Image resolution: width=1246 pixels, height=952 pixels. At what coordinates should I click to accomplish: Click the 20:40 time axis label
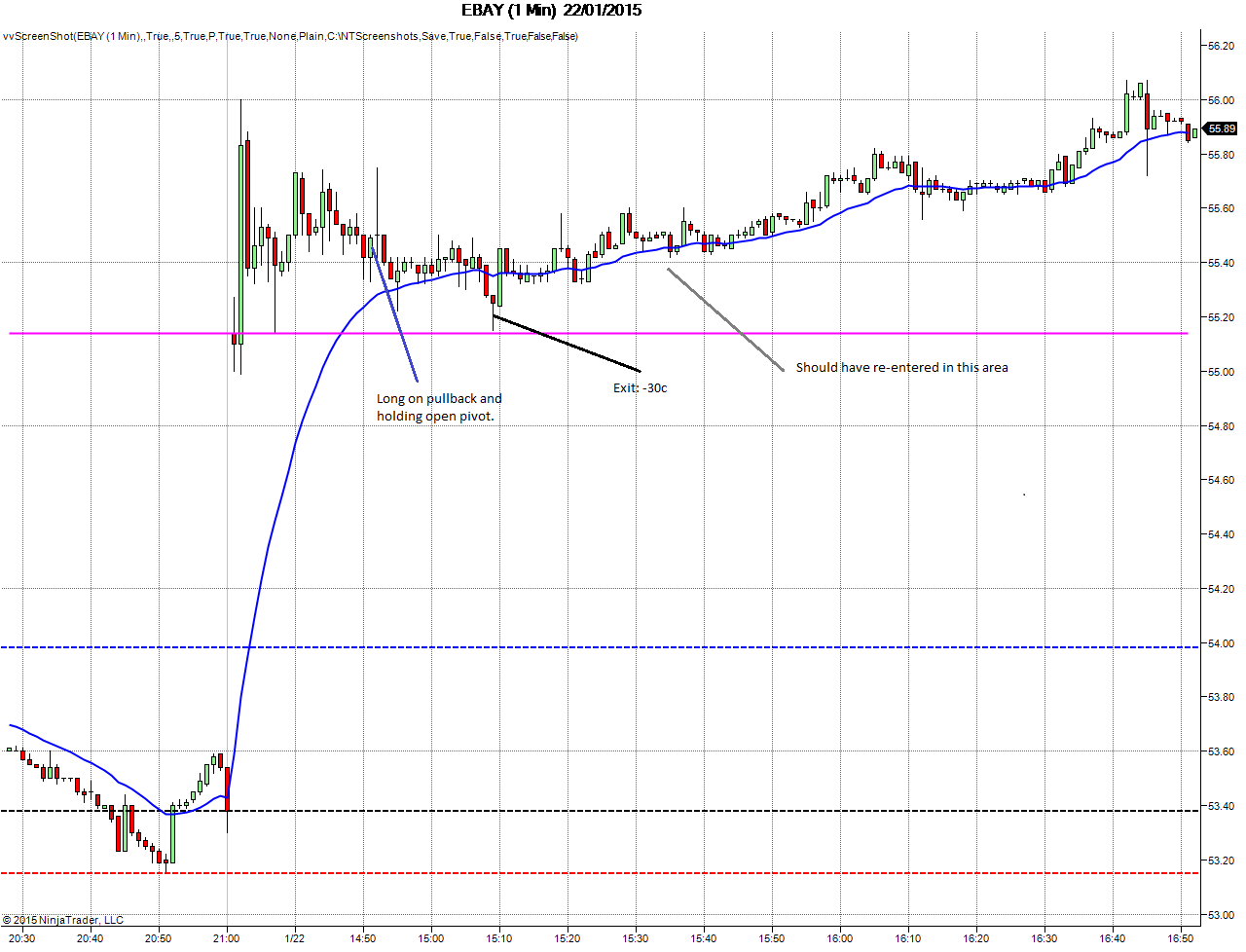[x=90, y=938]
